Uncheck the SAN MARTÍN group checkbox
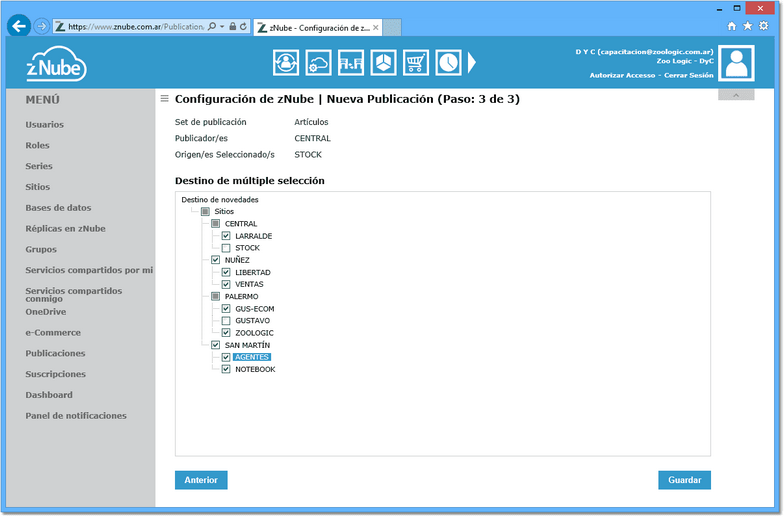784x517 pixels. click(216, 345)
